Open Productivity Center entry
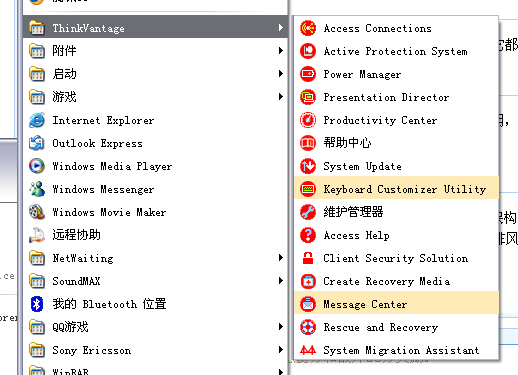 [396, 120]
